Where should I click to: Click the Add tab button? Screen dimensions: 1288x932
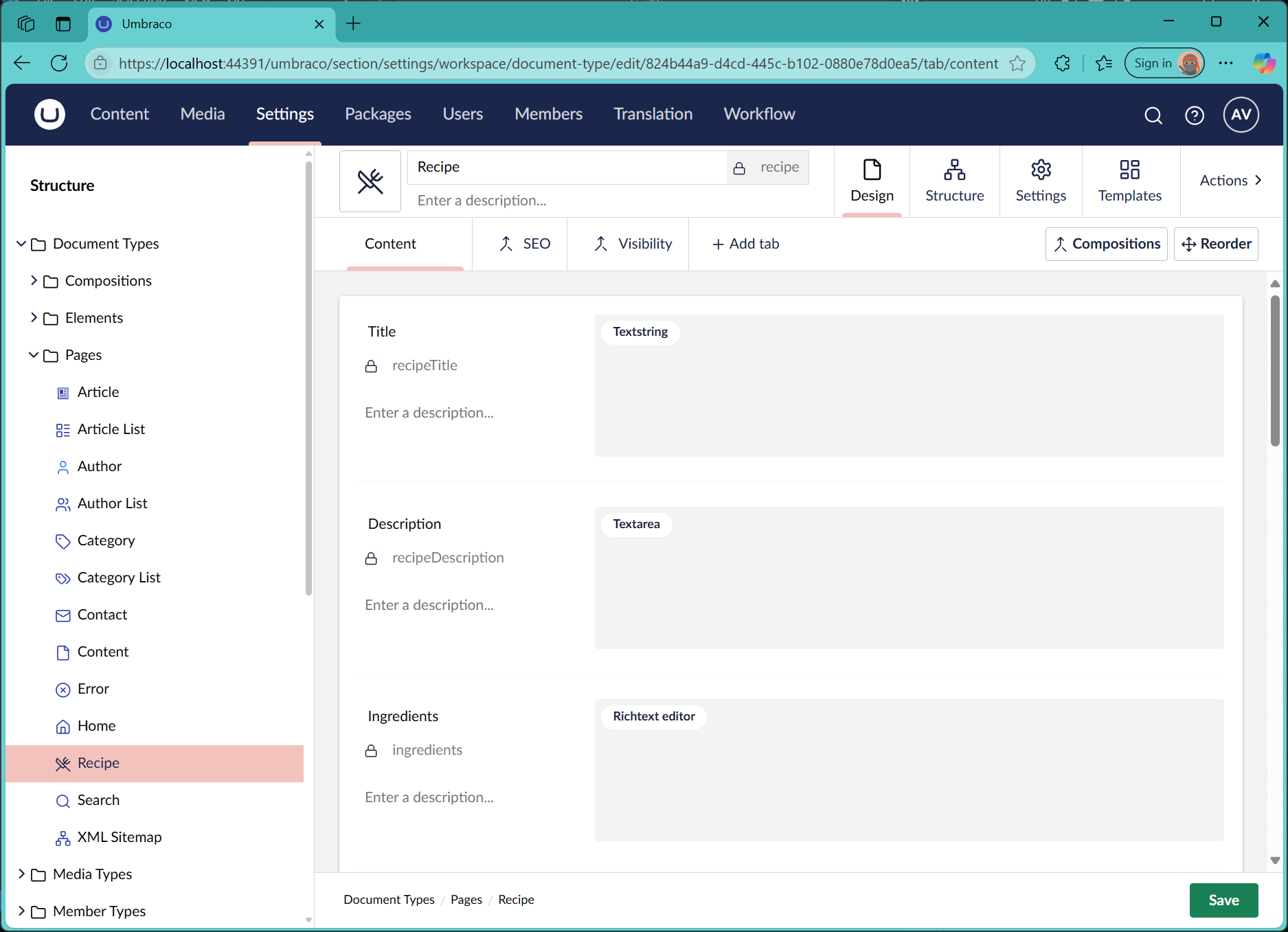coord(746,244)
